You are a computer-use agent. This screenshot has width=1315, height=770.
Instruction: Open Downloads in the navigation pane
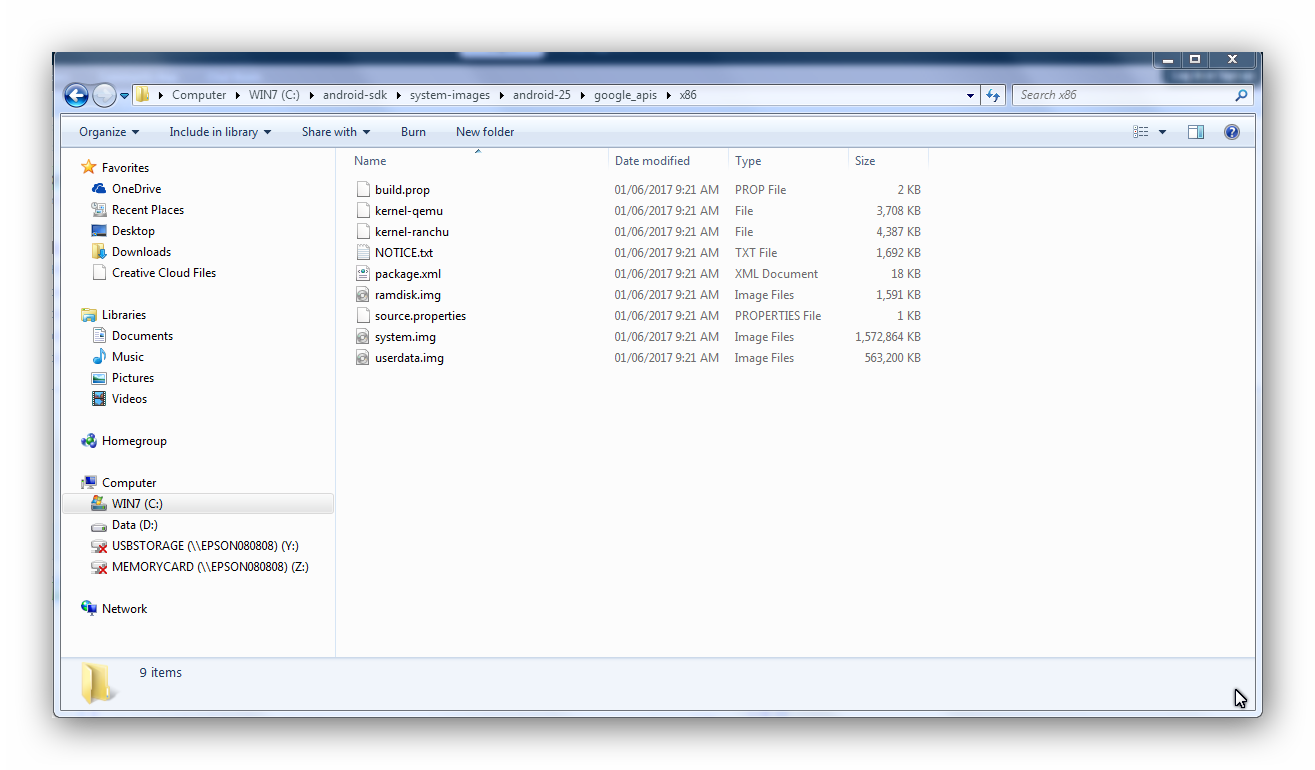[x=141, y=252]
